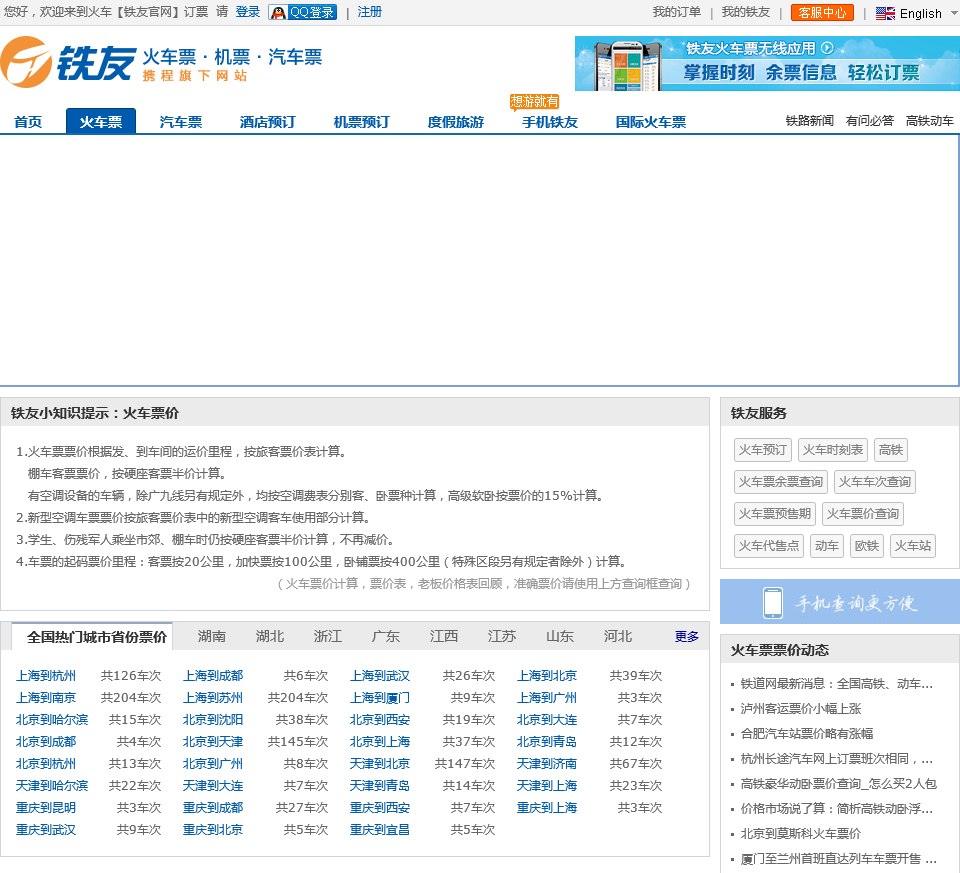Open the 汽车票 tab

point(181,122)
